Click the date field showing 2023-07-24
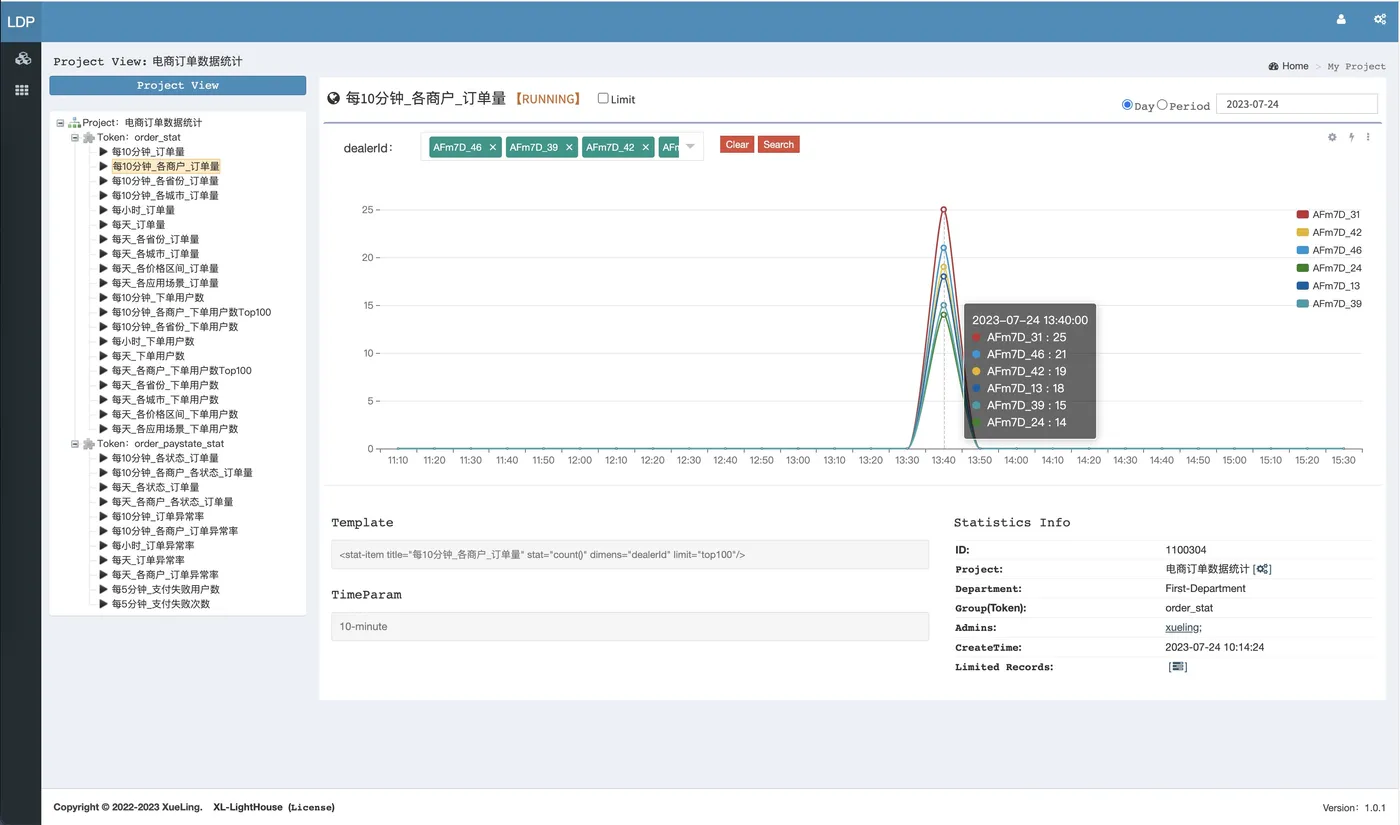Image resolution: width=1400 pixels, height=825 pixels. pyautogui.click(x=1297, y=104)
